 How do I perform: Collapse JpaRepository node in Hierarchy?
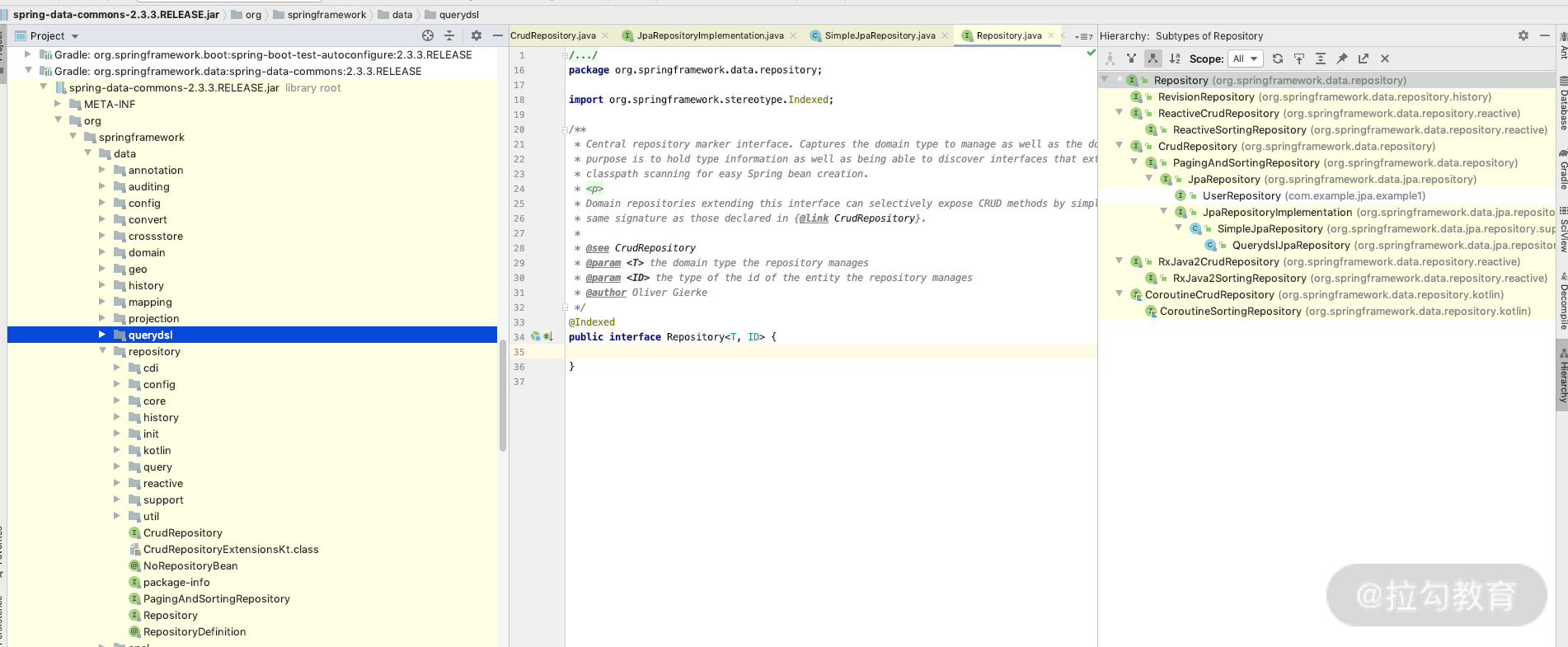tap(1148, 179)
